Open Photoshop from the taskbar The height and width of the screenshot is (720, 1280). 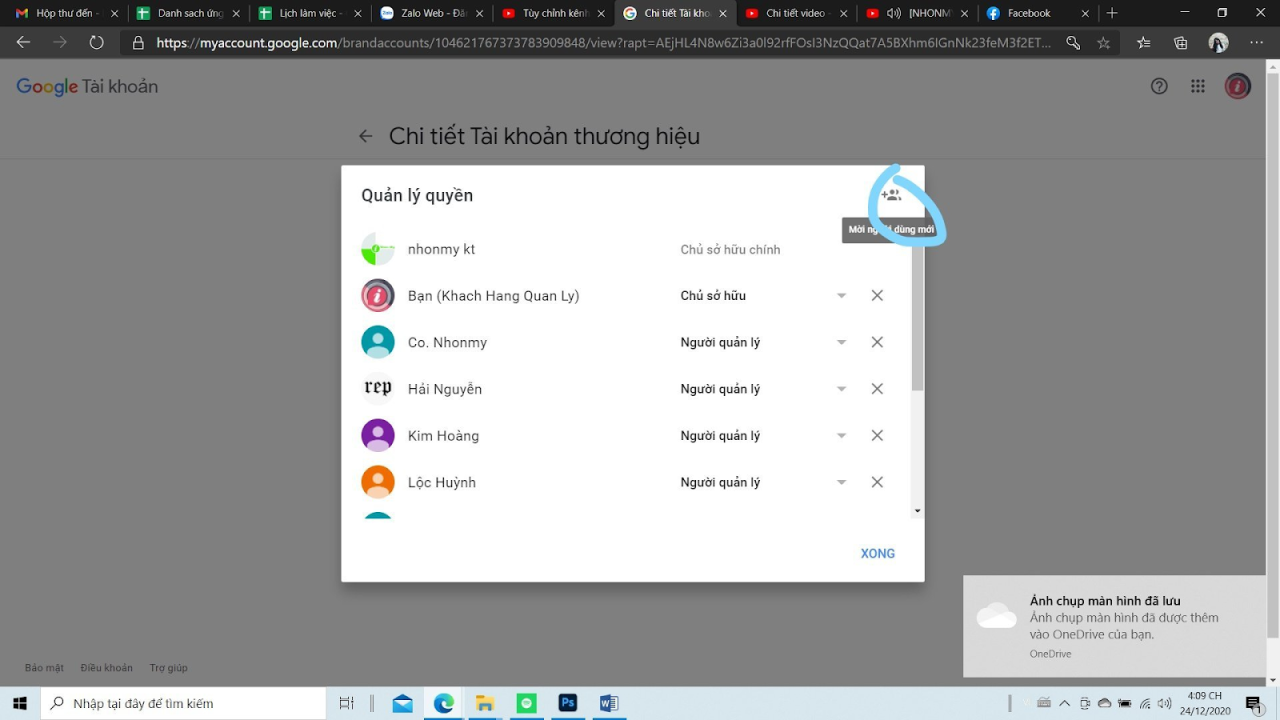tap(568, 703)
